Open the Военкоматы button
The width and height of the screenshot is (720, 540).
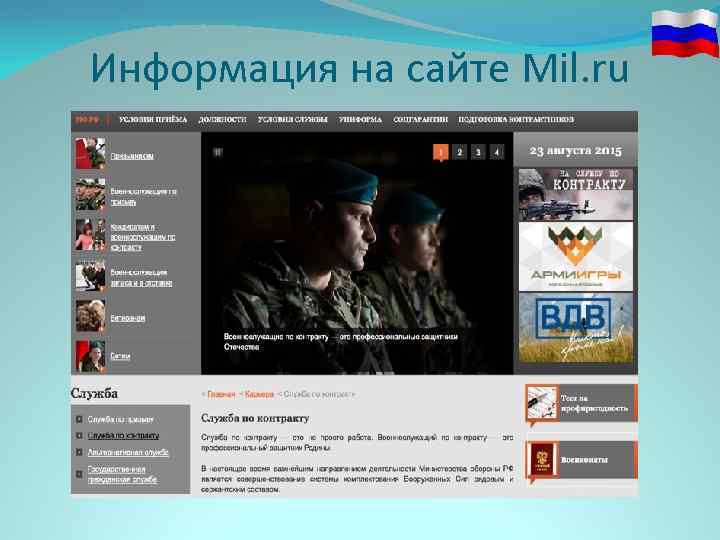click(x=581, y=460)
